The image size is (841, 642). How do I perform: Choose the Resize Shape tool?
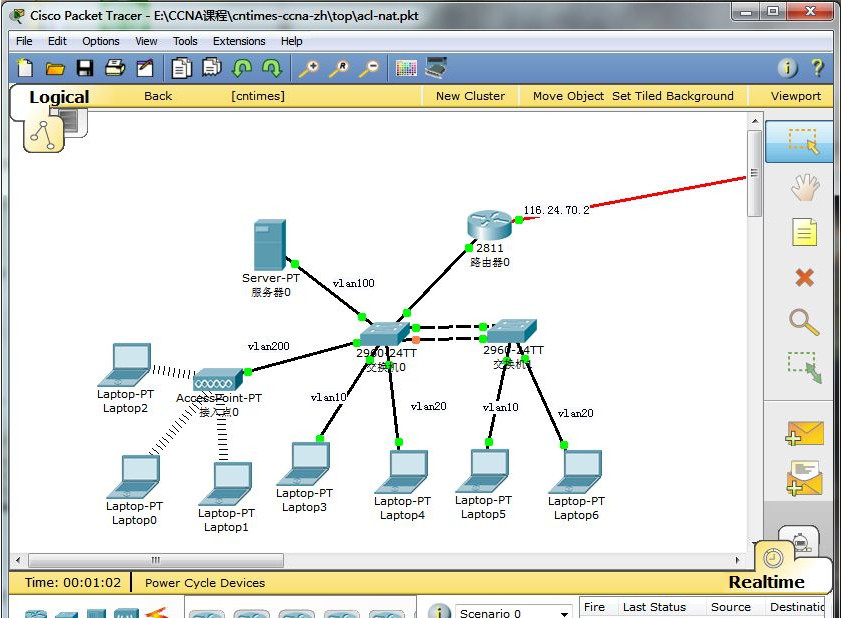(804, 367)
